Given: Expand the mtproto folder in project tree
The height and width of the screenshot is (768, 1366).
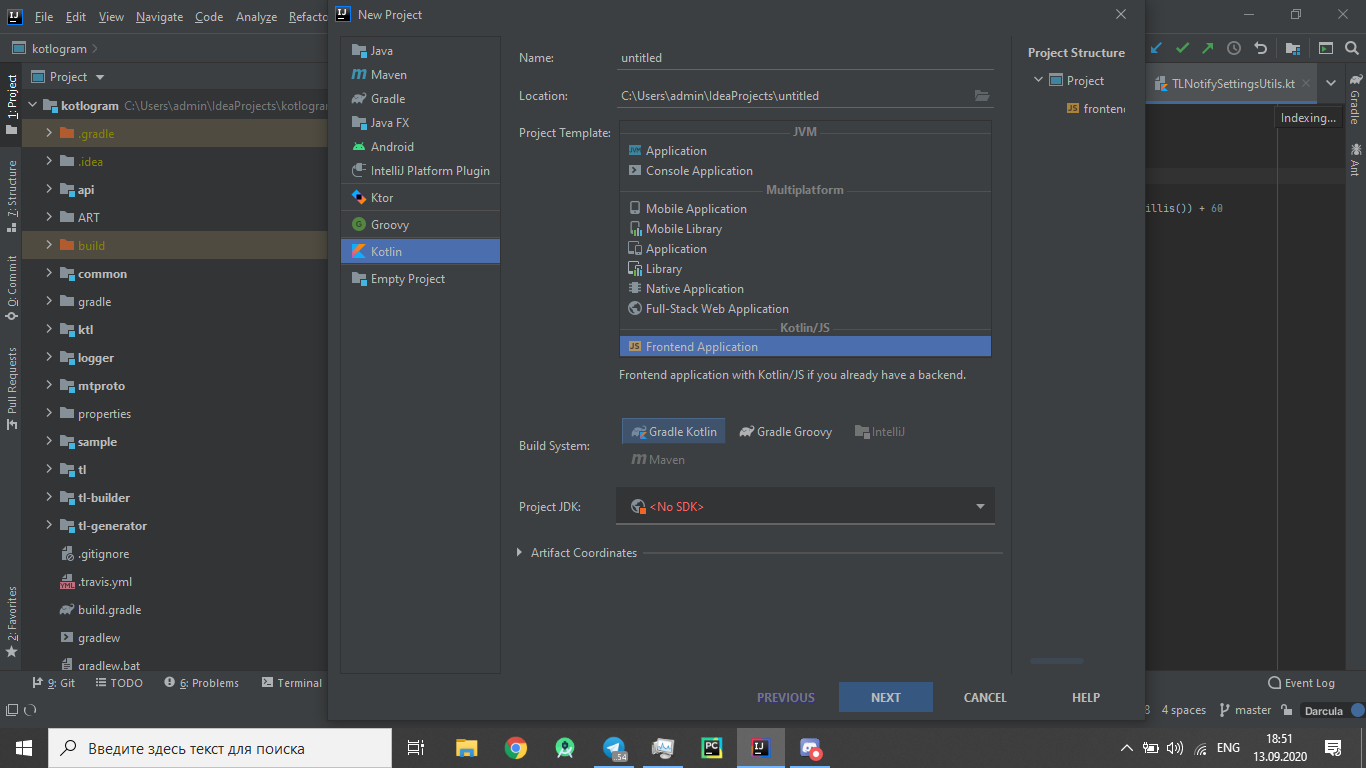Looking at the screenshot, I should click(49, 385).
